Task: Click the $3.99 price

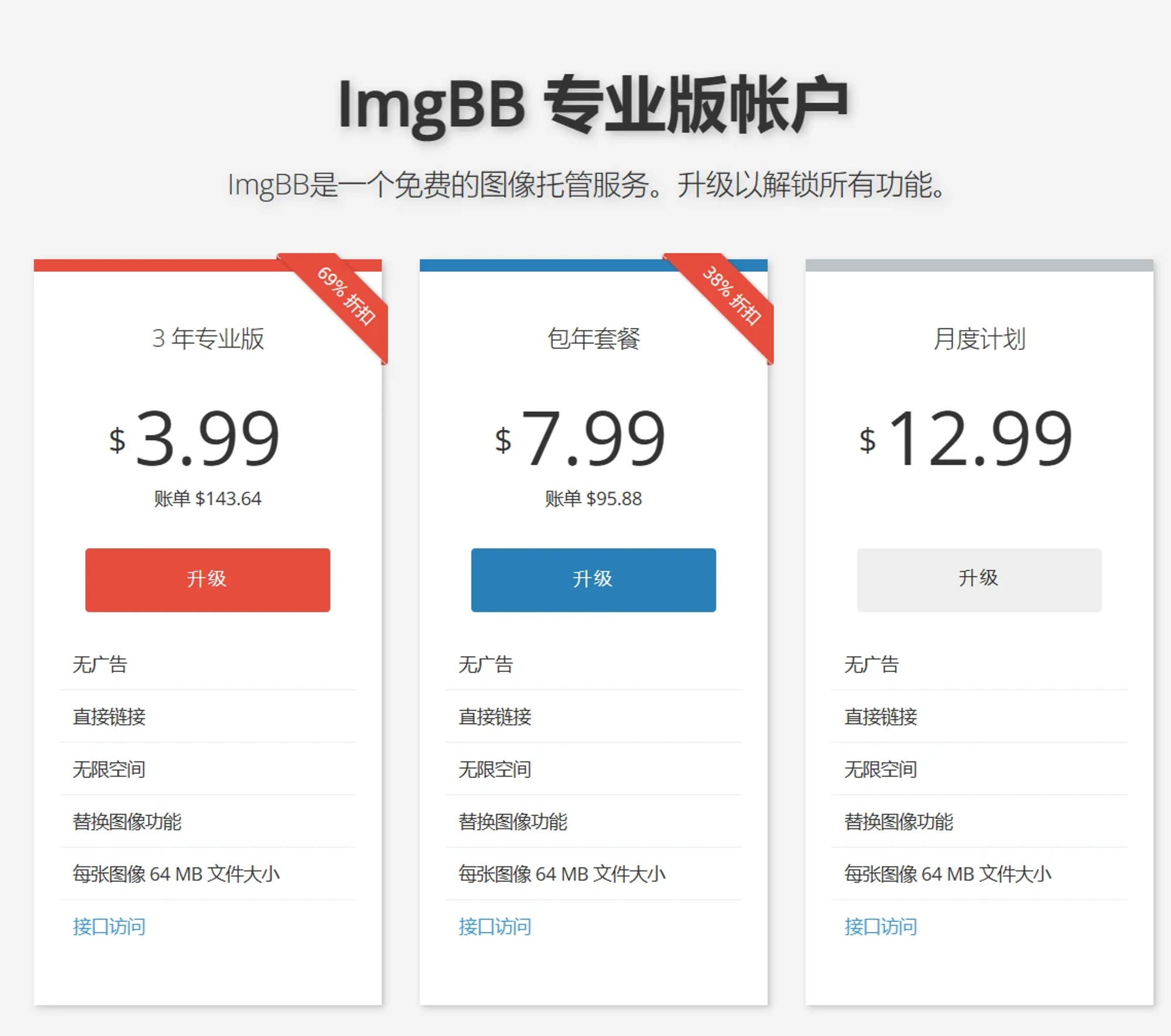Action: 195,438
